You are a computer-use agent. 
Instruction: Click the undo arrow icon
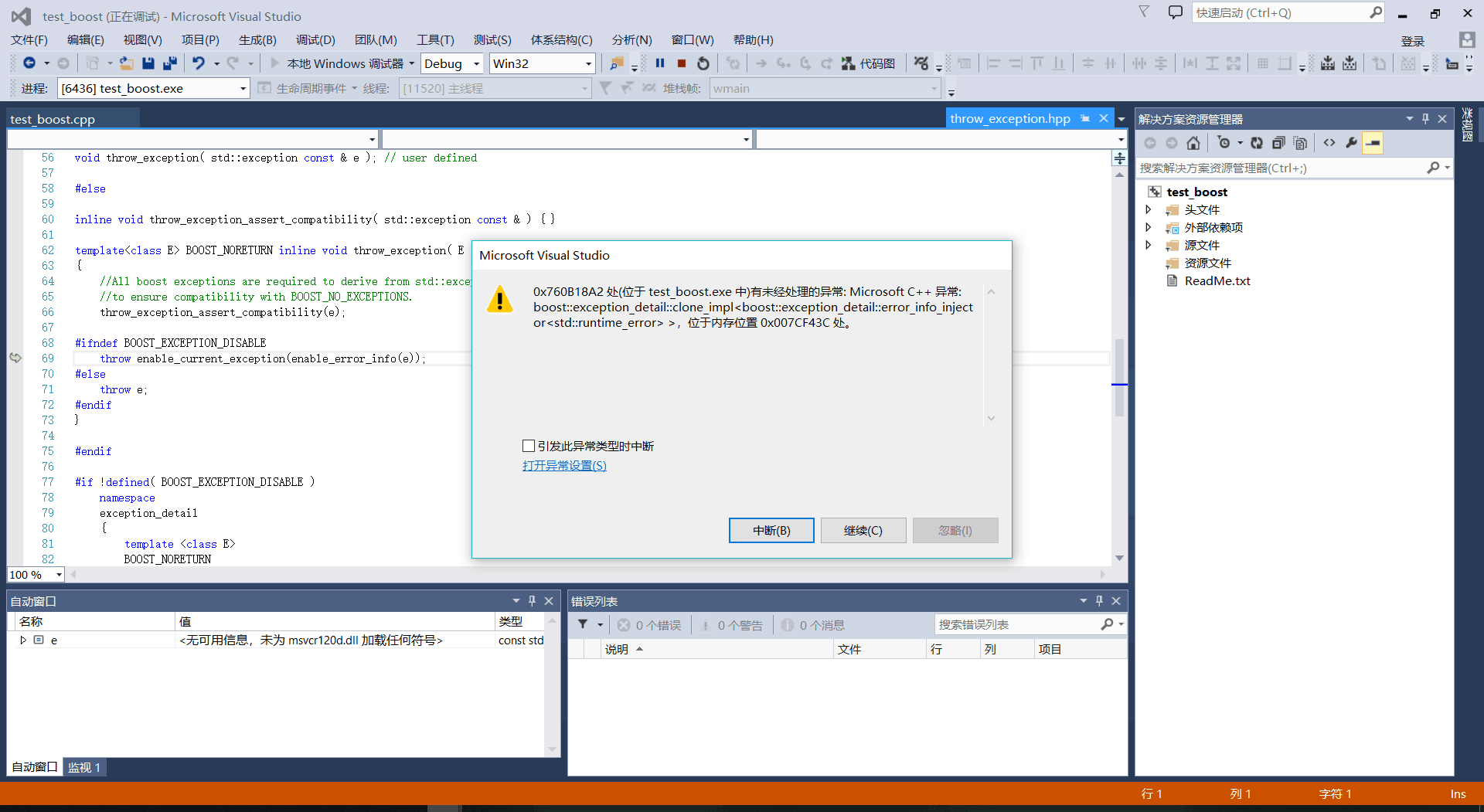199,63
